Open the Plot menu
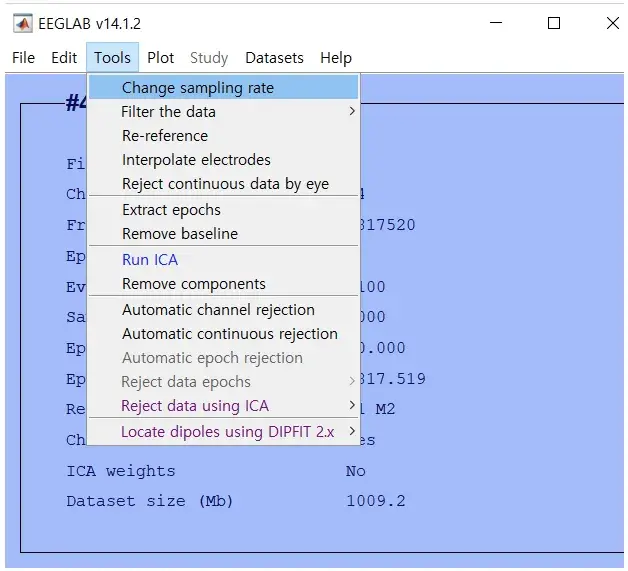Image resolution: width=628 pixels, height=571 pixels. point(160,58)
